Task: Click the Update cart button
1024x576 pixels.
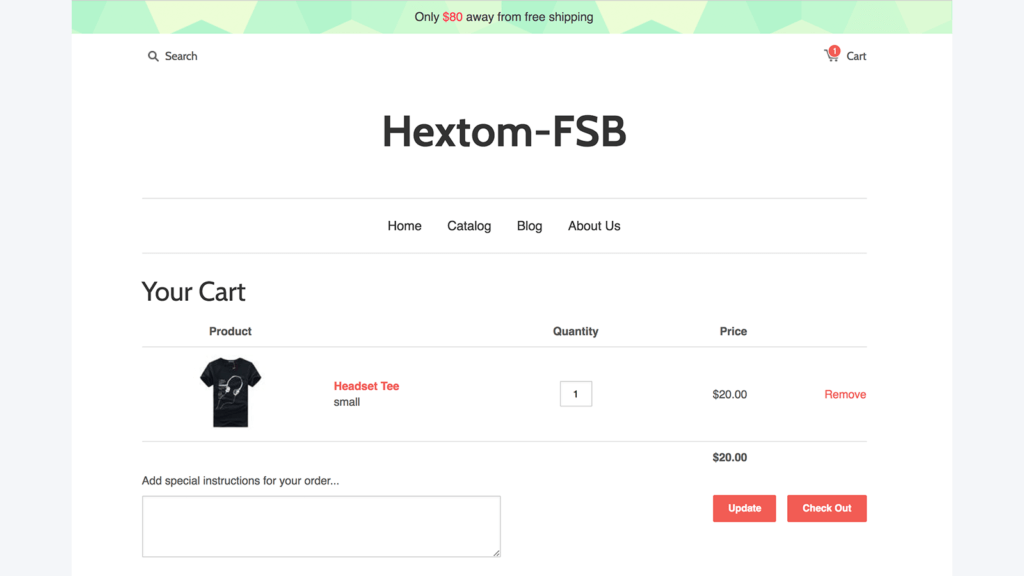Action: pos(744,508)
